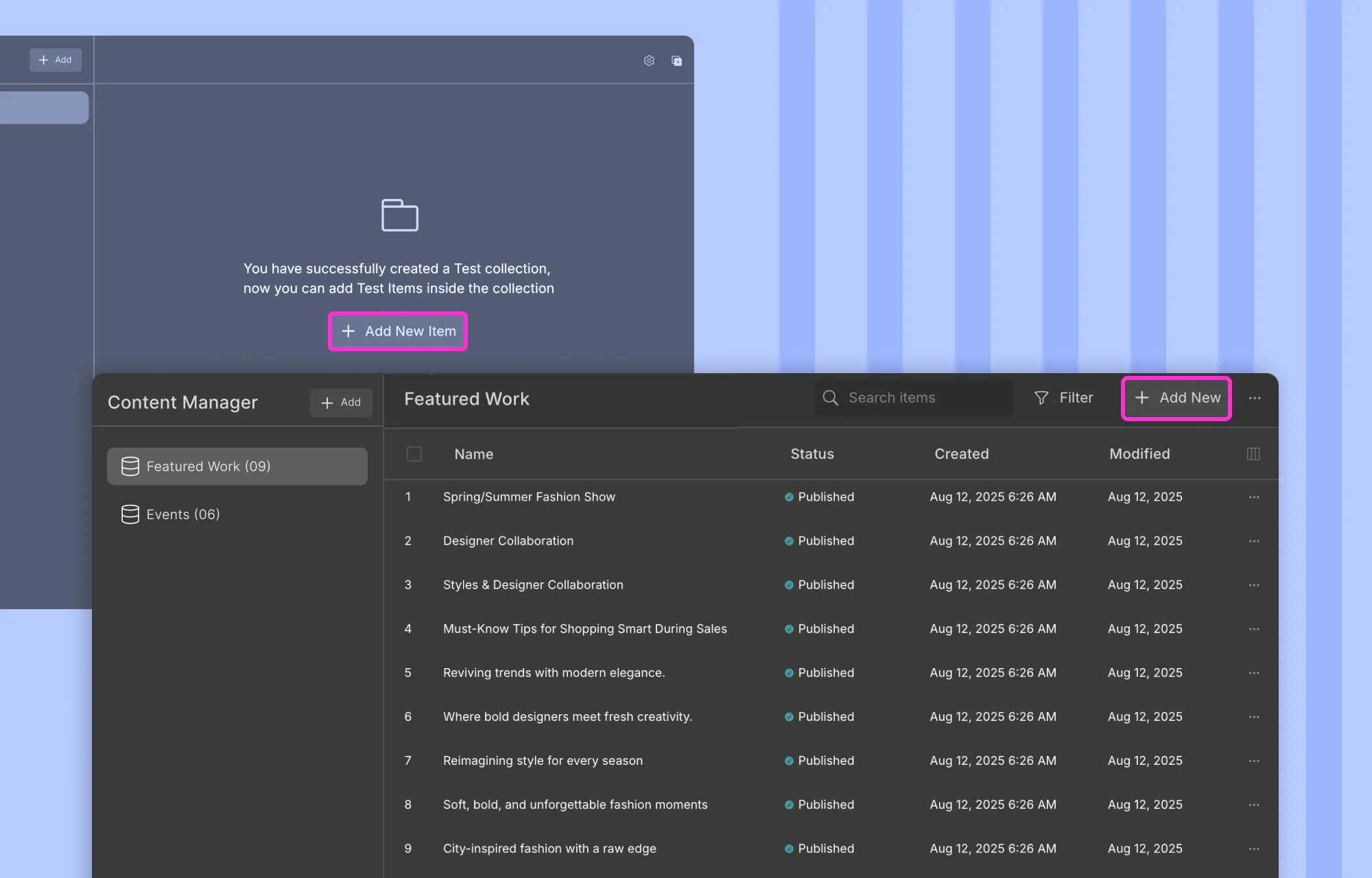The width and height of the screenshot is (1372, 878).
Task: Click Published status of Spring/Summer Fashion Show
Action: pyautogui.click(x=820, y=497)
